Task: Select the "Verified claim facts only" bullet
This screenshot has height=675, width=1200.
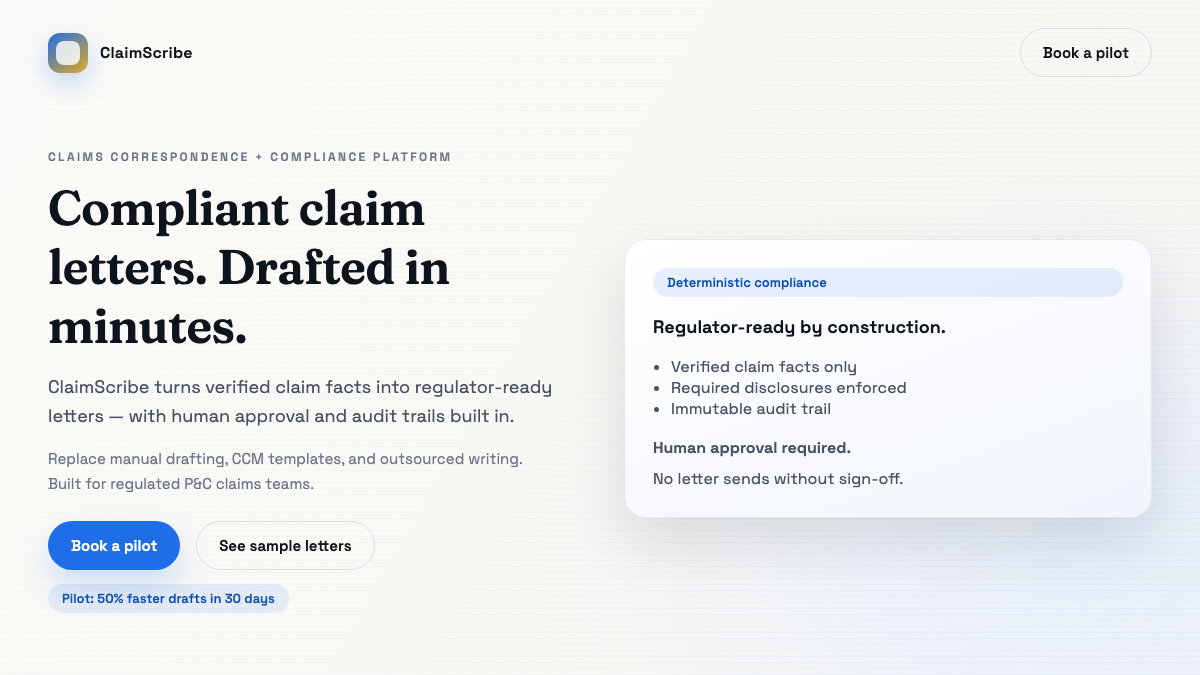Action: tap(763, 367)
